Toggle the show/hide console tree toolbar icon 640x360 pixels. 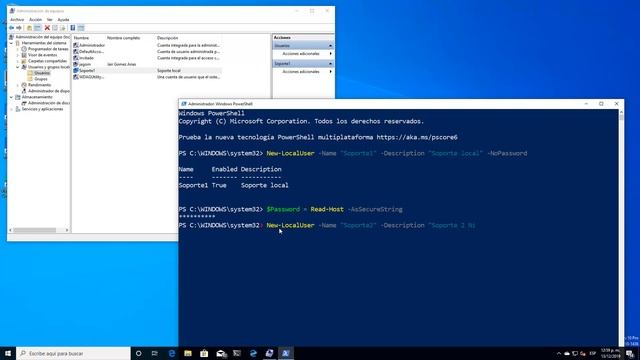pyautogui.click(x=37, y=28)
